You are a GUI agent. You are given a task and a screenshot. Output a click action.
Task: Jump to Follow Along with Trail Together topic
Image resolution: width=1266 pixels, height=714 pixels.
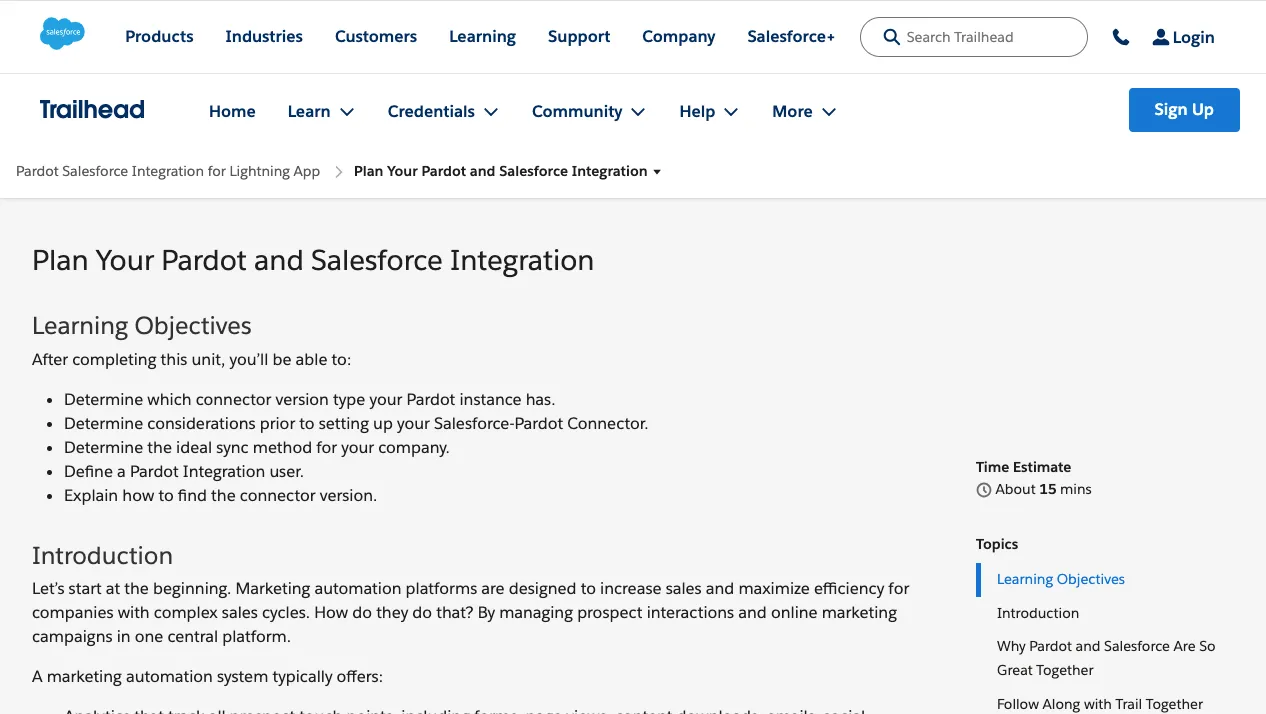[1100, 704]
